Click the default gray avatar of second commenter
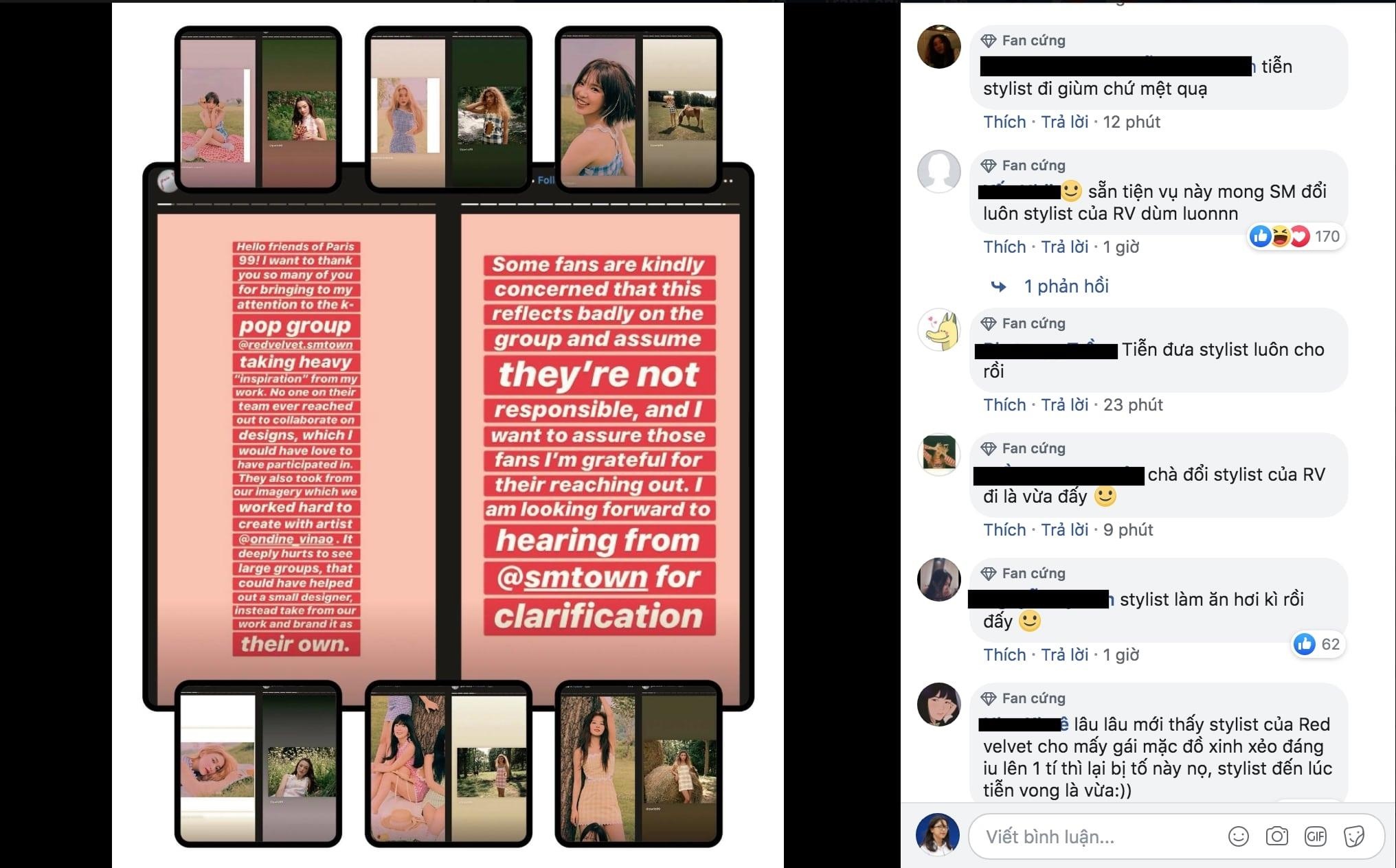Screen dimensions: 1396x868 pos(939,172)
